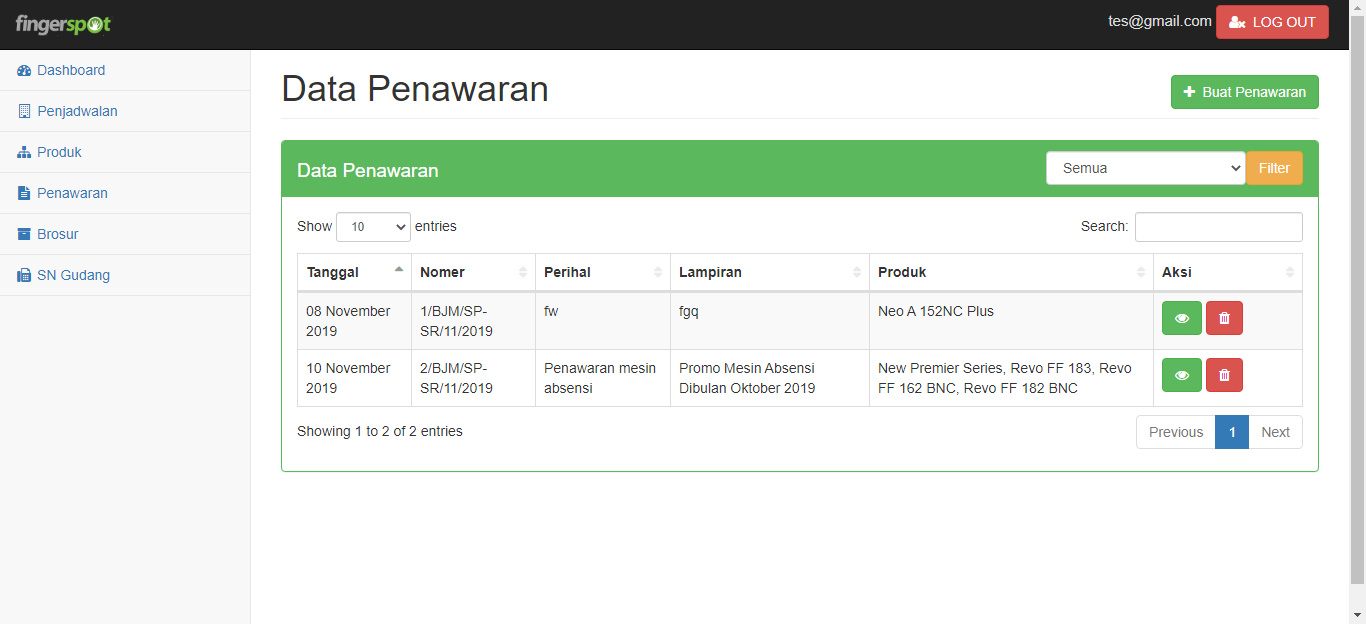Delete the 10 November 2019 offer (trash icon)
Screen dimensions: 1366x624
[1224, 375]
